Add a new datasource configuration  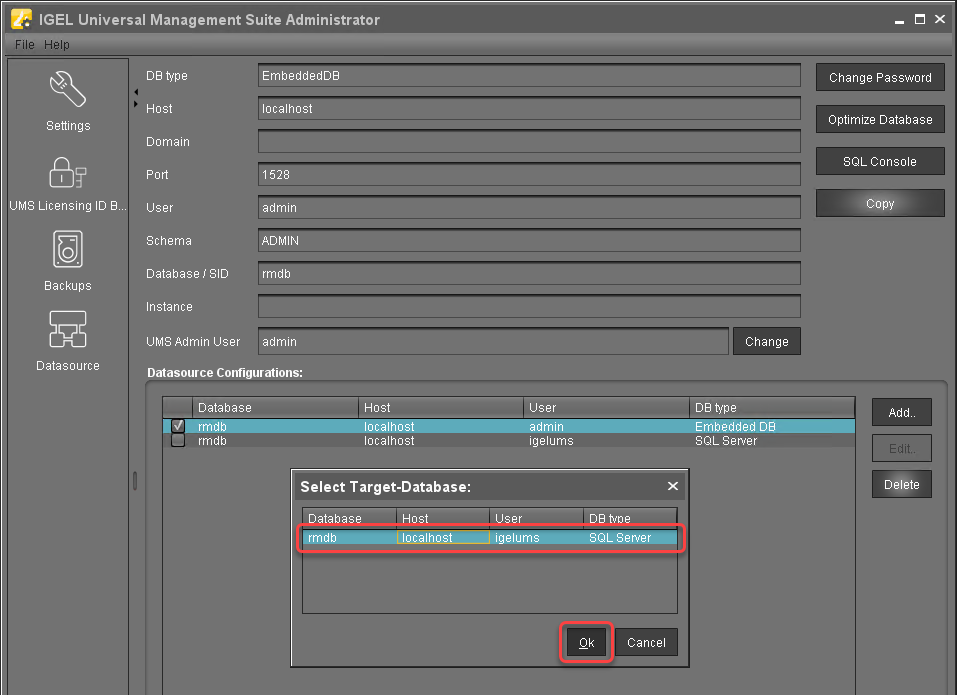tap(900, 412)
